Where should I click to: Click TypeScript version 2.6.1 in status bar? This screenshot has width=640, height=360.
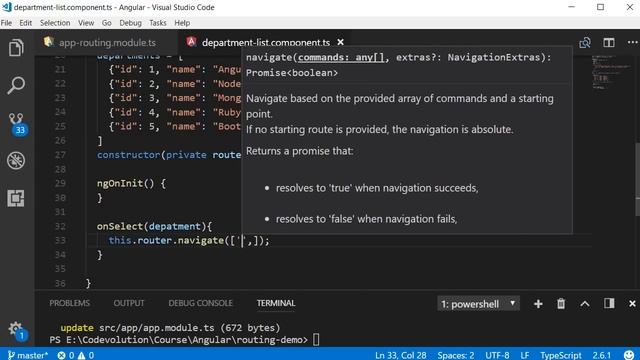tap(602, 355)
